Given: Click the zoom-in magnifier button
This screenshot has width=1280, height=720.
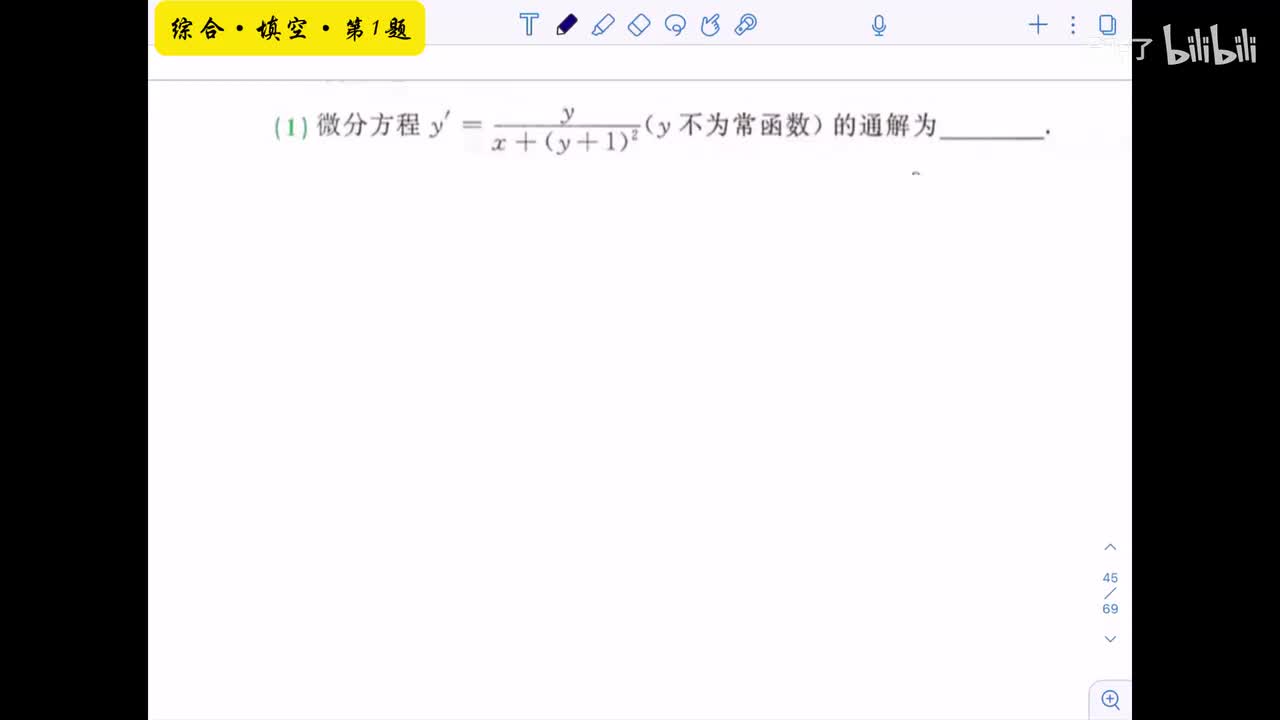Looking at the screenshot, I should tap(1110, 699).
